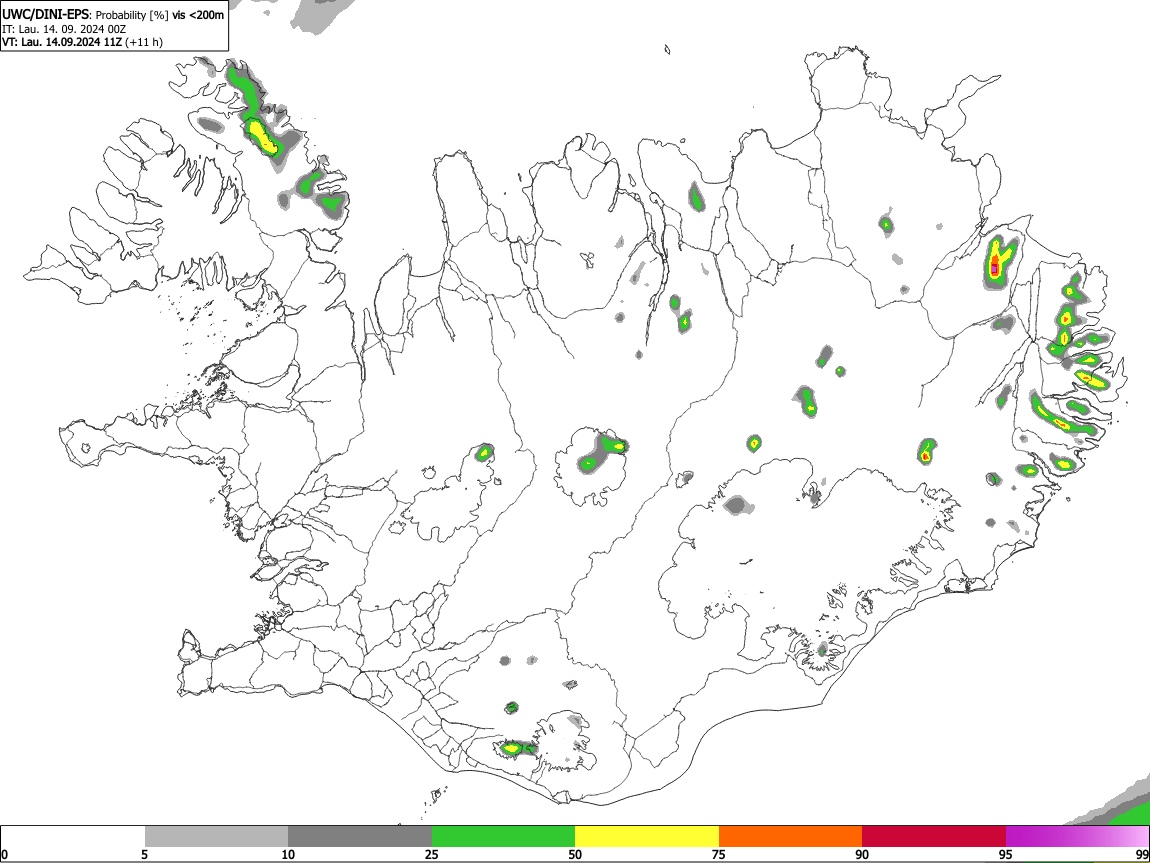Click the 'vis <200m' label
The height and width of the screenshot is (863, 1150).
[x=198, y=15]
